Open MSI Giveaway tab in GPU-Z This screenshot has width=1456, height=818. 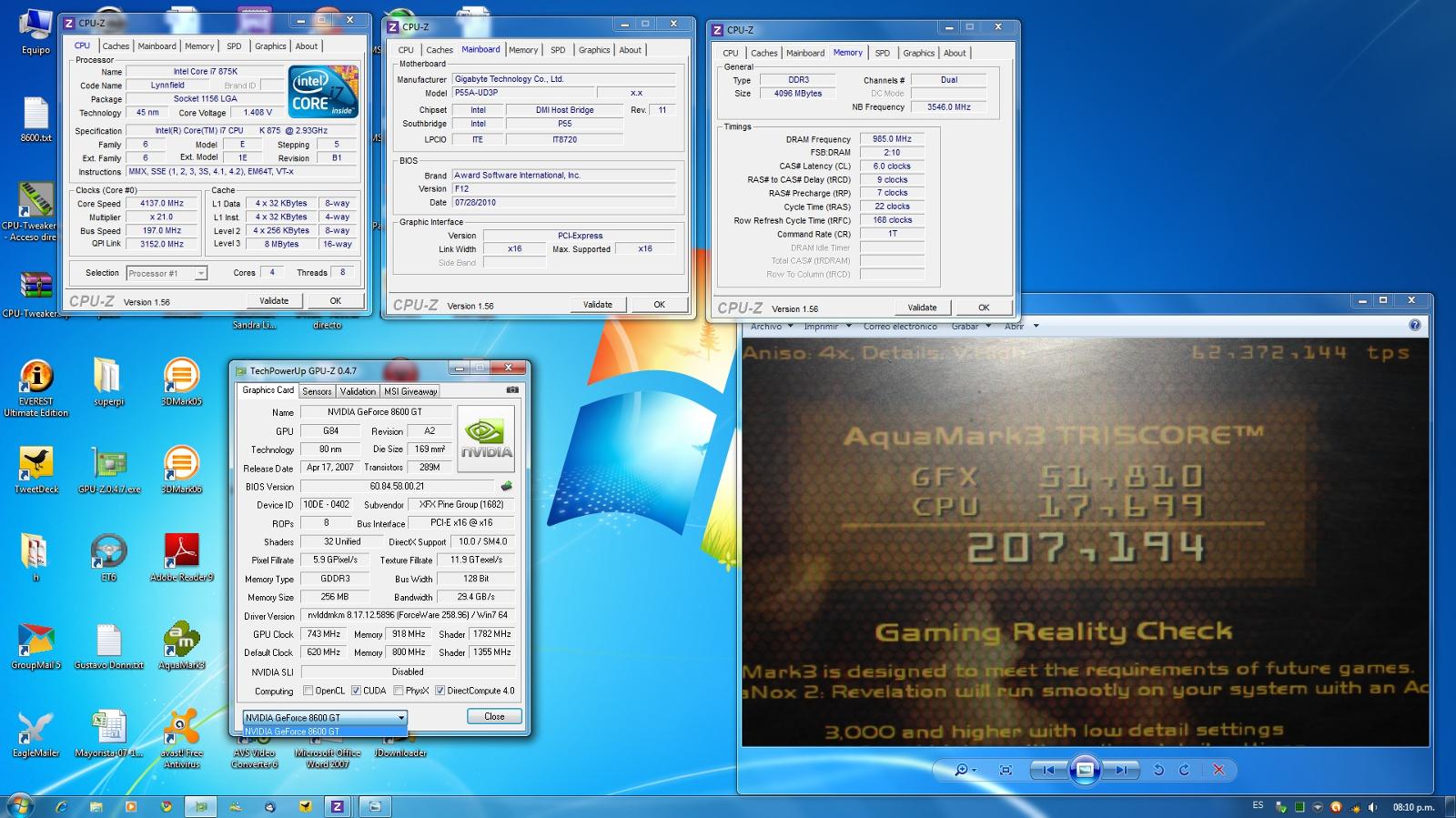[x=410, y=391]
